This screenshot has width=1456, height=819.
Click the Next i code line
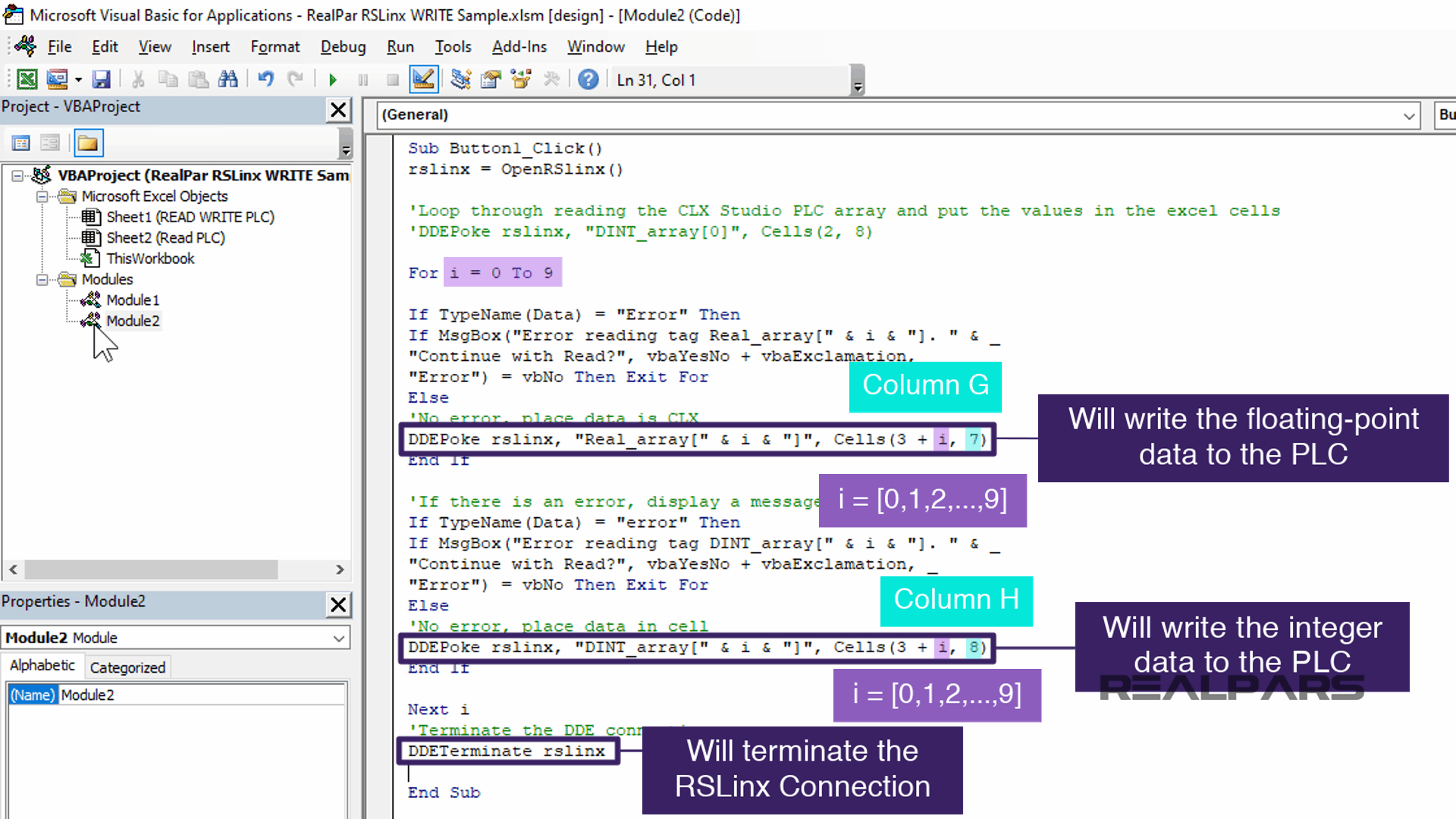click(x=438, y=710)
